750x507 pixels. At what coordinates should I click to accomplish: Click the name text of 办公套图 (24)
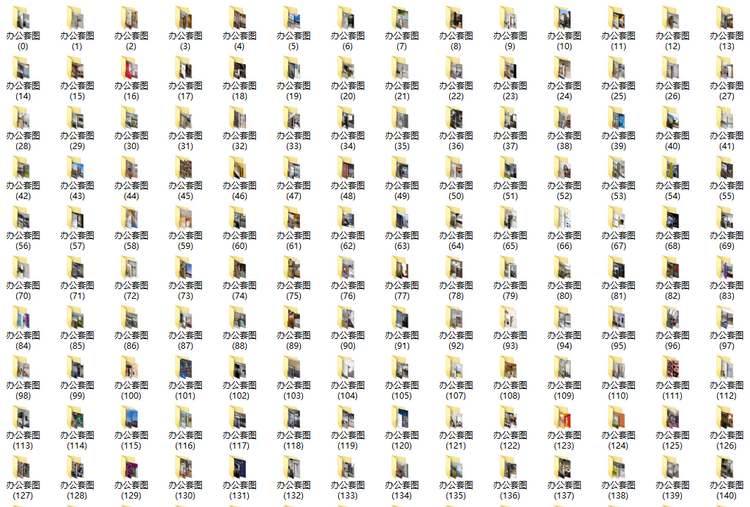[564, 90]
